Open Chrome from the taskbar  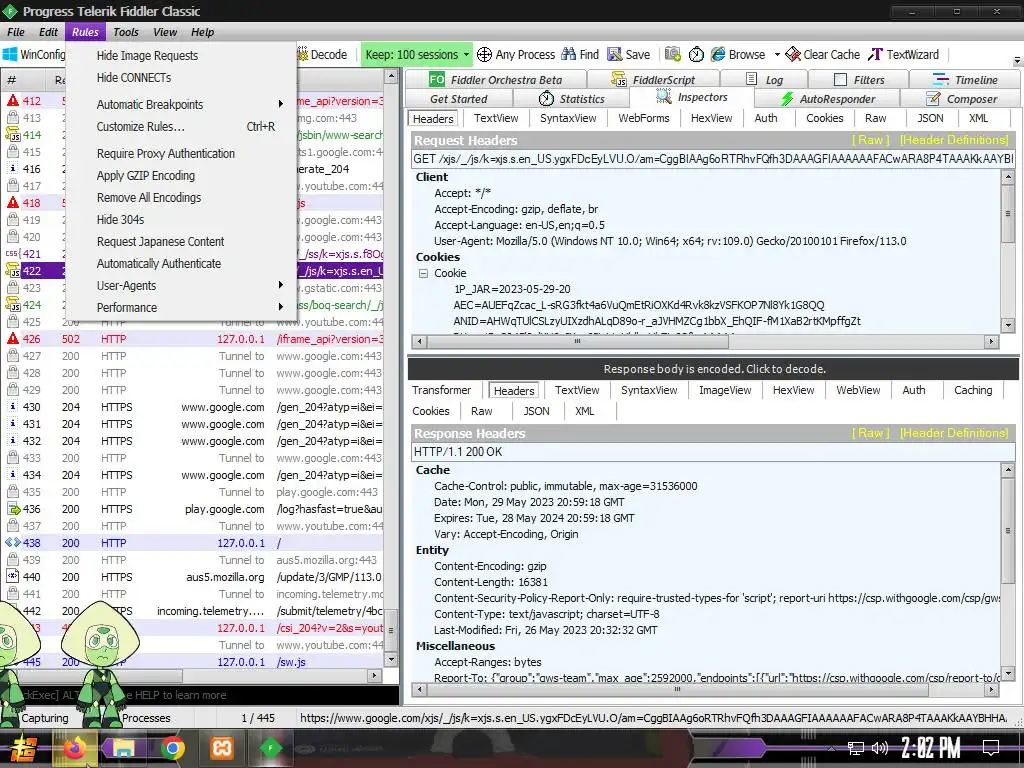(172, 748)
